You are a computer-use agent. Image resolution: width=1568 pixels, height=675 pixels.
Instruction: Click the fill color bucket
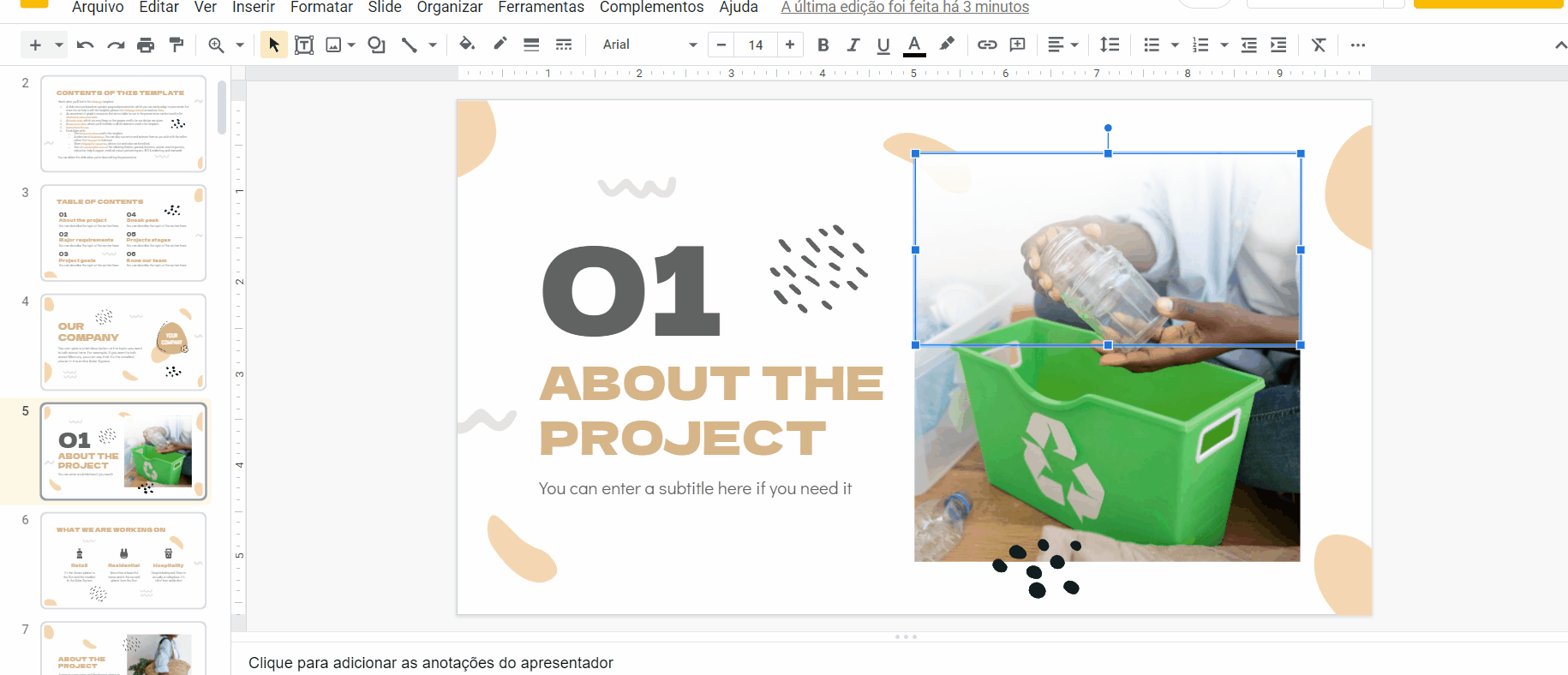[467, 44]
